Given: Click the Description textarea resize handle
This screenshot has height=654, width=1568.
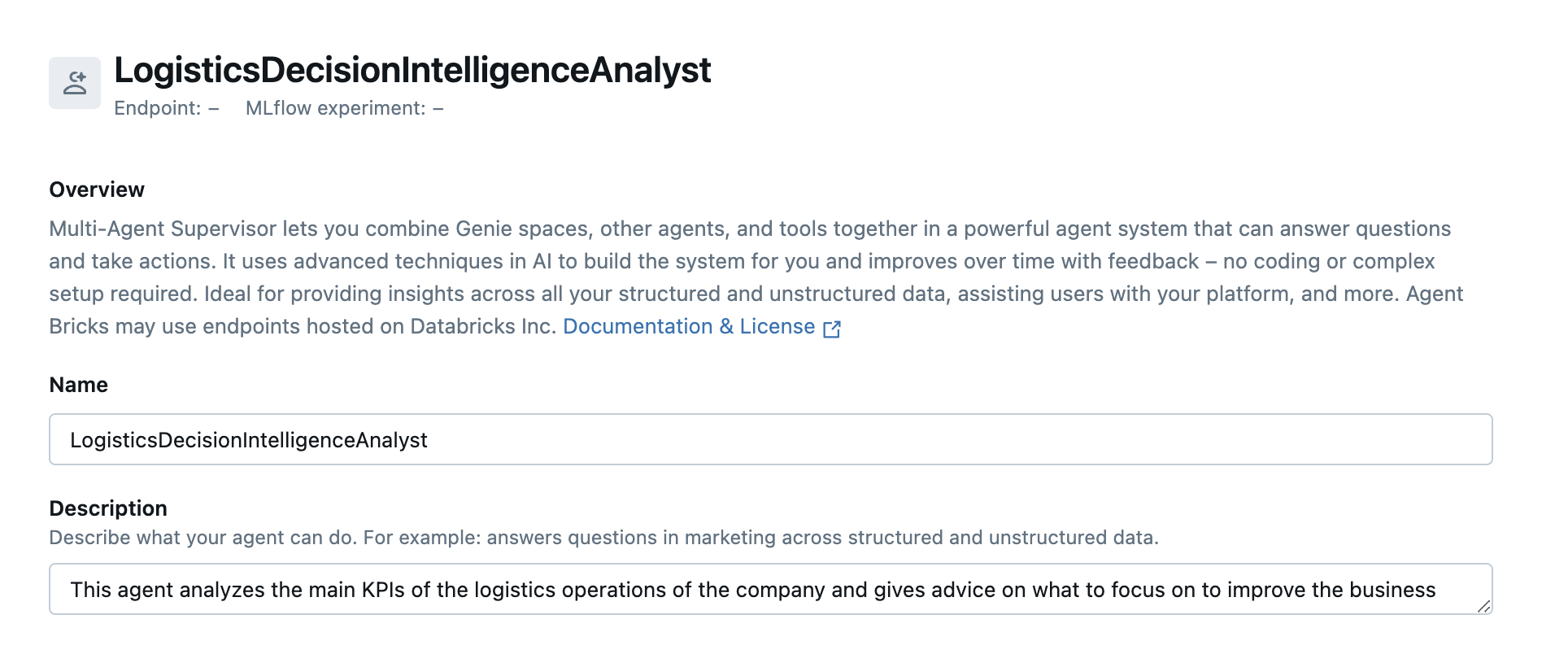Looking at the screenshot, I should [1483, 605].
